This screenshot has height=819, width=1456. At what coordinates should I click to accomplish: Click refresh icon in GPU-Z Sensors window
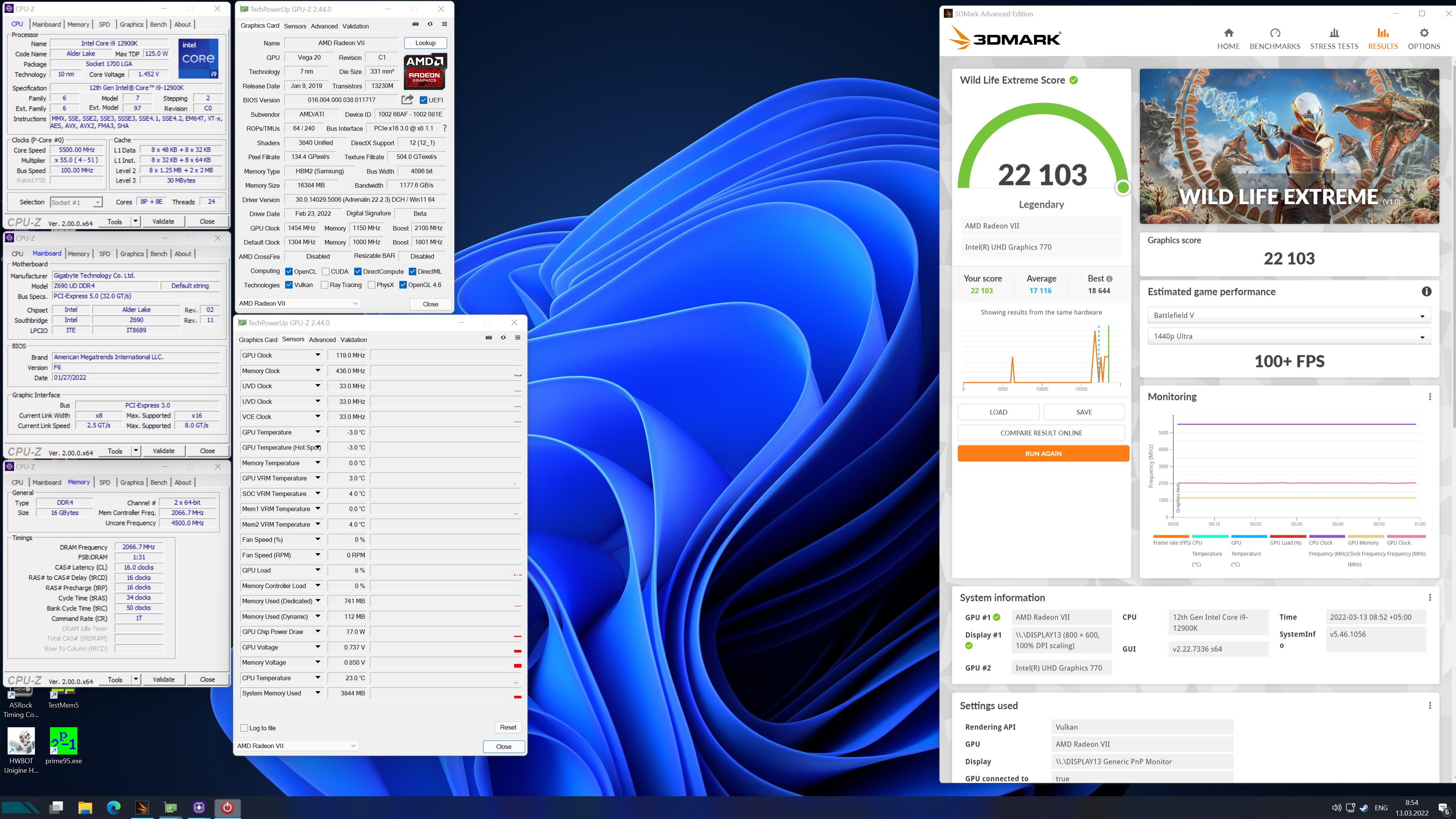pyautogui.click(x=503, y=338)
